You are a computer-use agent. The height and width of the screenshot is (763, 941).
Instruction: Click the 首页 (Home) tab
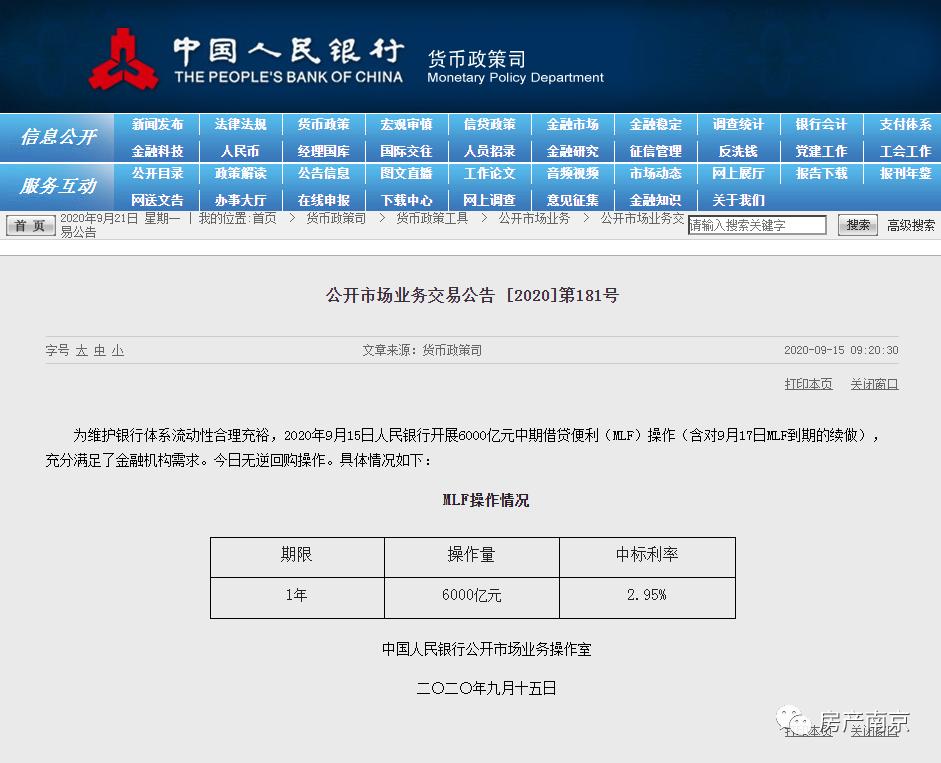29,225
